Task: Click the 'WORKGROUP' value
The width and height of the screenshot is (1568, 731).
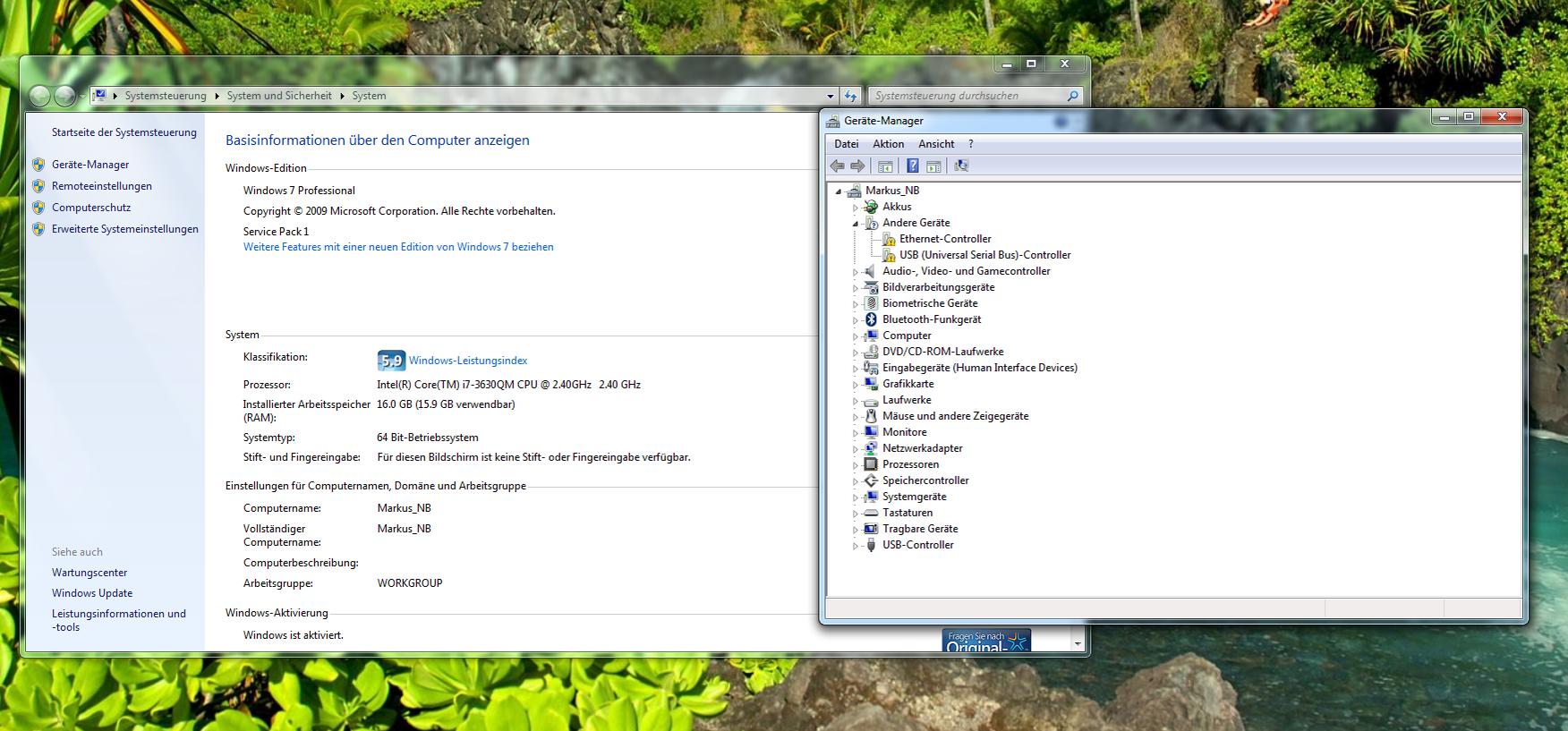Action: 410,583
